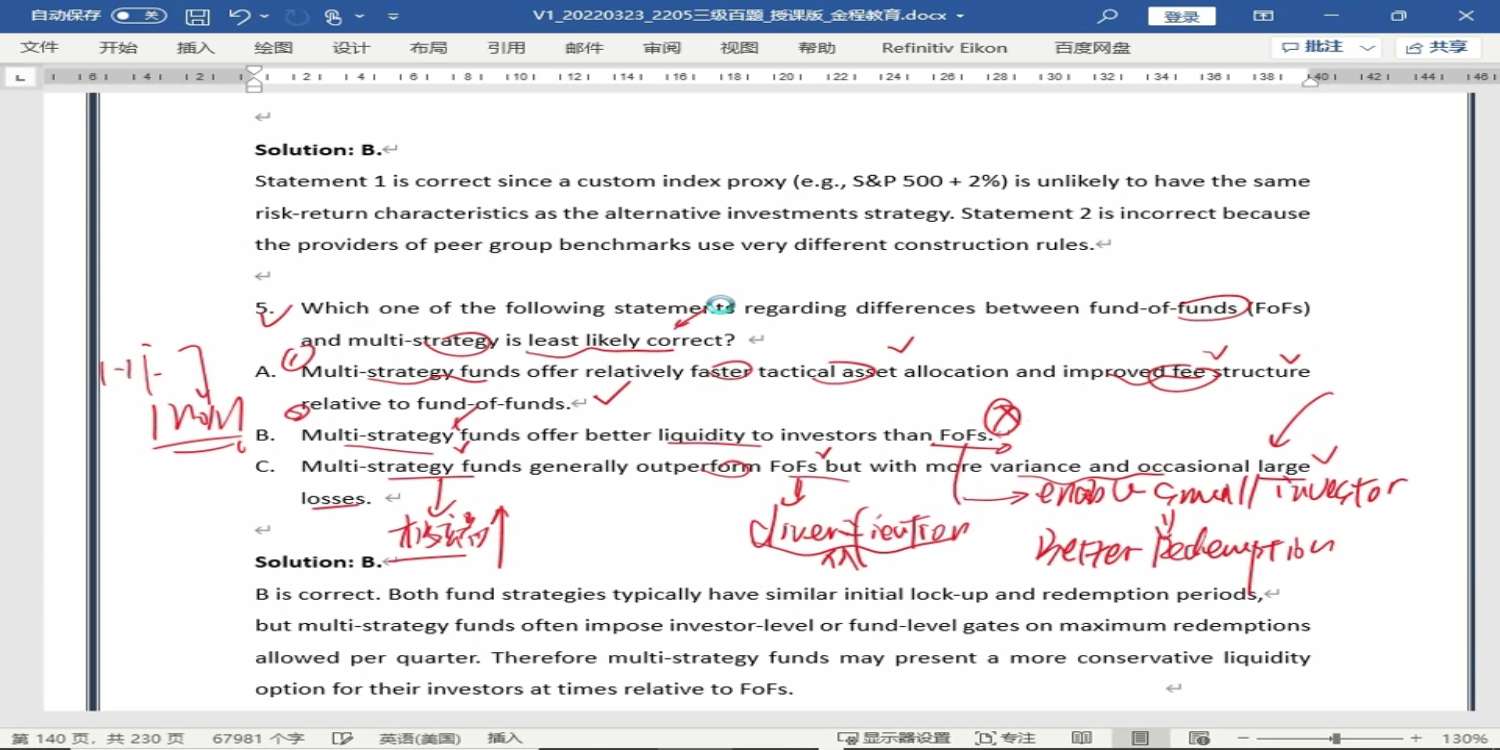The width and height of the screenshot is (1500, 750).
Task: Open the 审阅 (Review) ribbon tab
Action: pyautogui.click(x=662, y=48)
